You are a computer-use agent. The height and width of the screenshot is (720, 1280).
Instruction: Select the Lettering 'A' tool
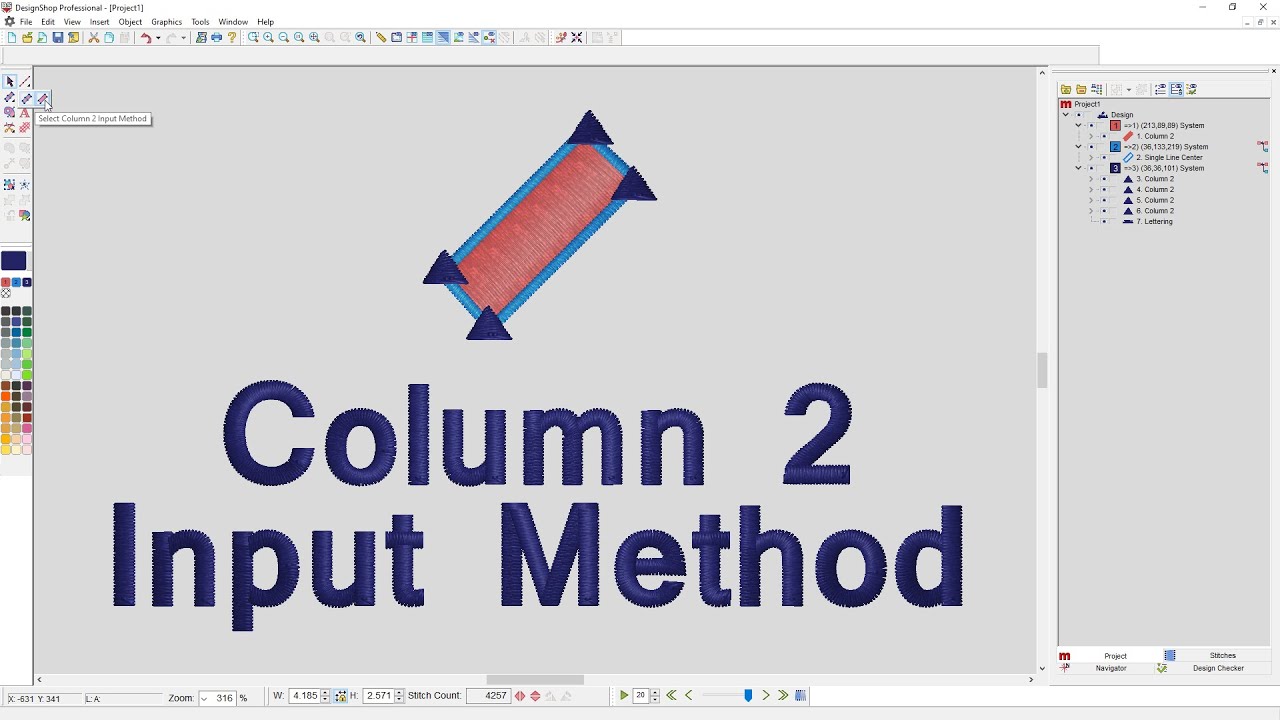[x=25, y=113]
